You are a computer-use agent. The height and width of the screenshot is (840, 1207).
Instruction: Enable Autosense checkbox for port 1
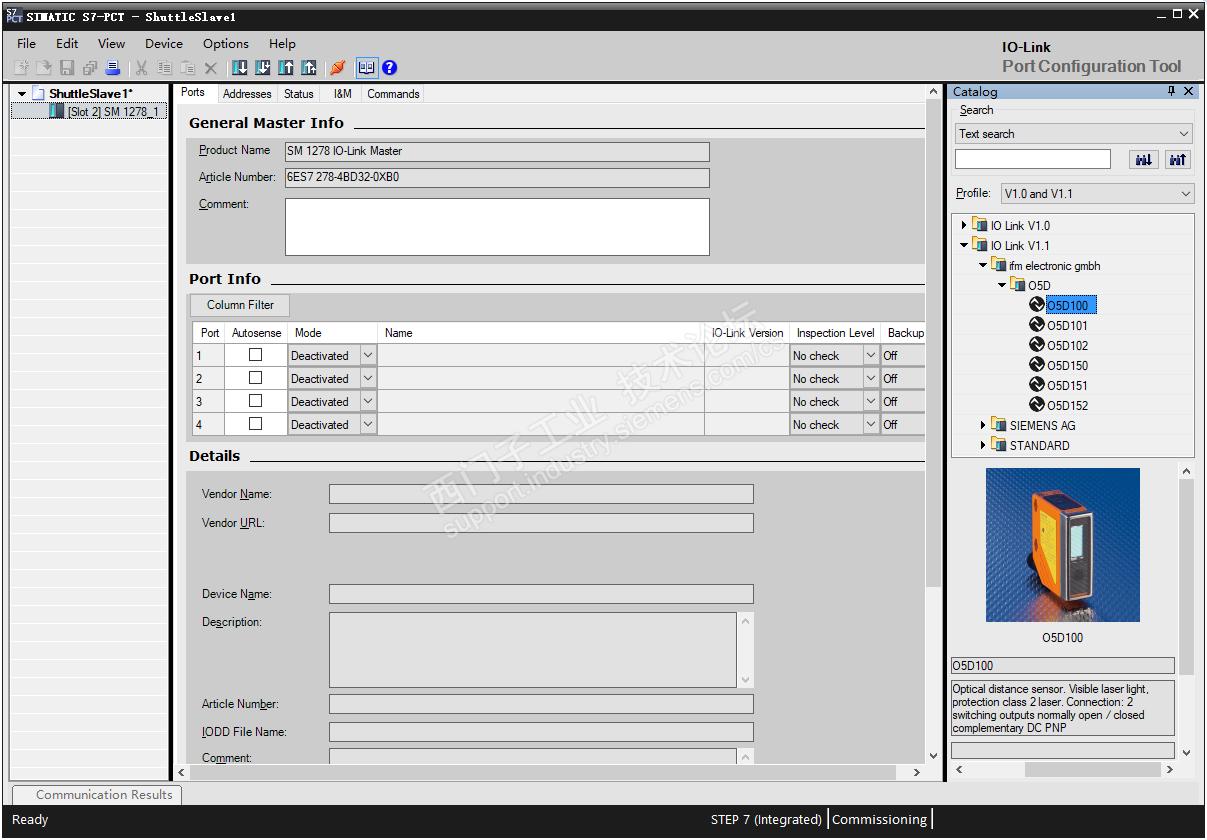[x=255, y=355]
